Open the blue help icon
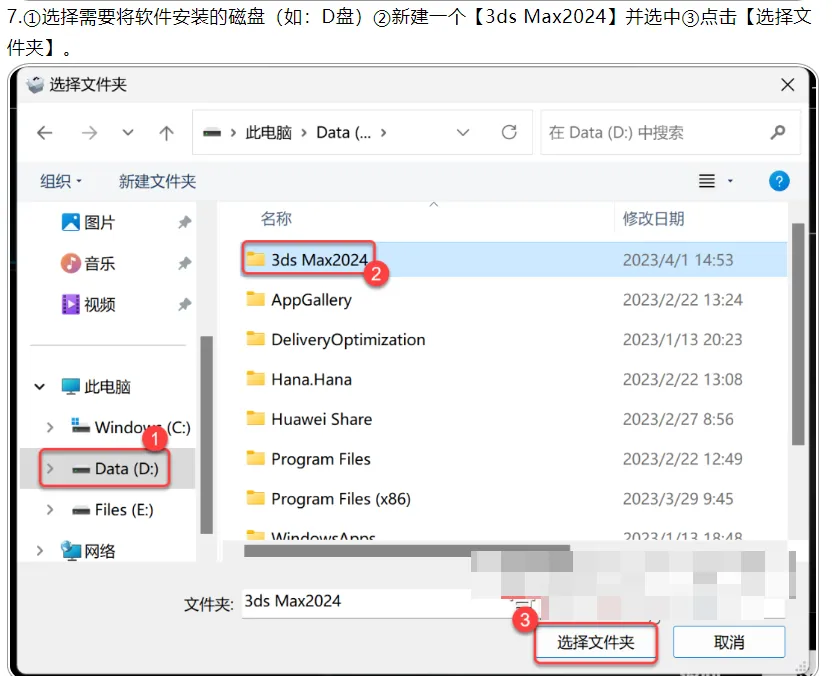Viewport: 832px width, 676px height. [x=779, y=181]
